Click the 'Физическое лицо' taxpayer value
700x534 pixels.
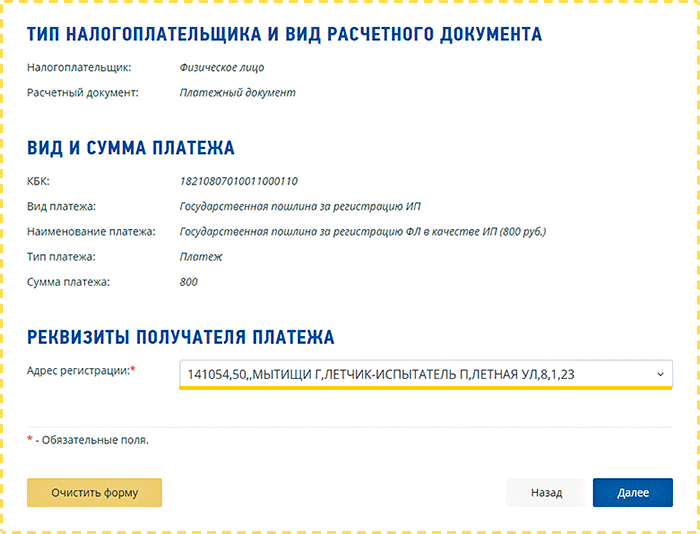pos(221,67)
